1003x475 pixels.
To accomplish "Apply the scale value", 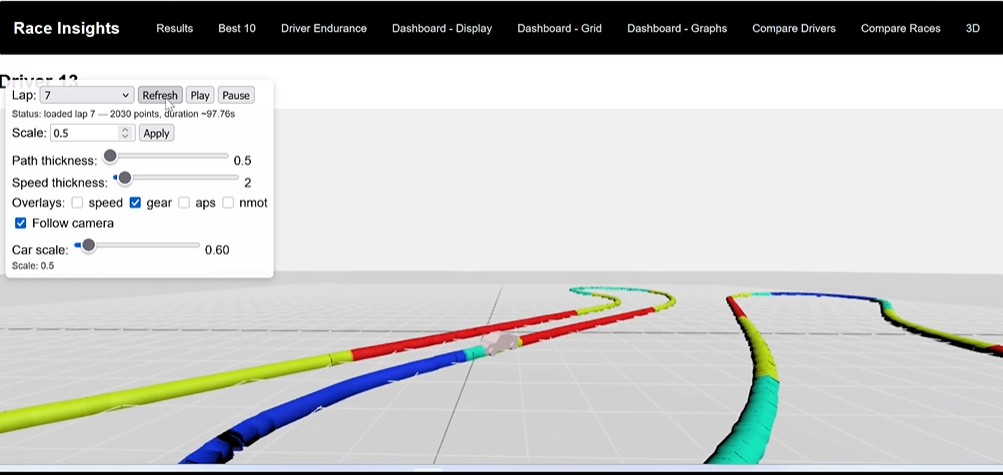I will (x=156, y=133).
